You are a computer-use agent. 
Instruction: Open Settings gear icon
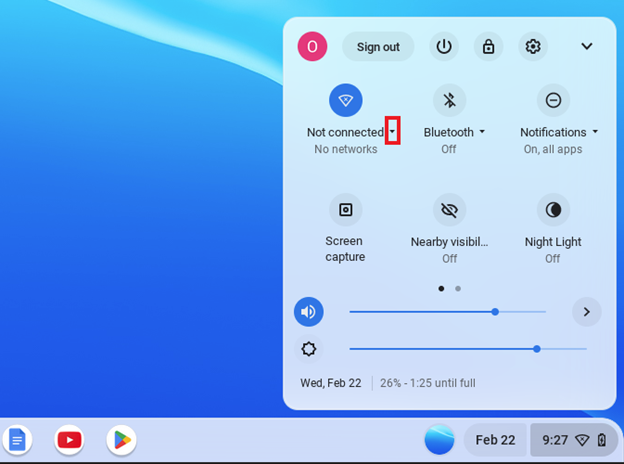pyautogui.click(x=533, y=47)
